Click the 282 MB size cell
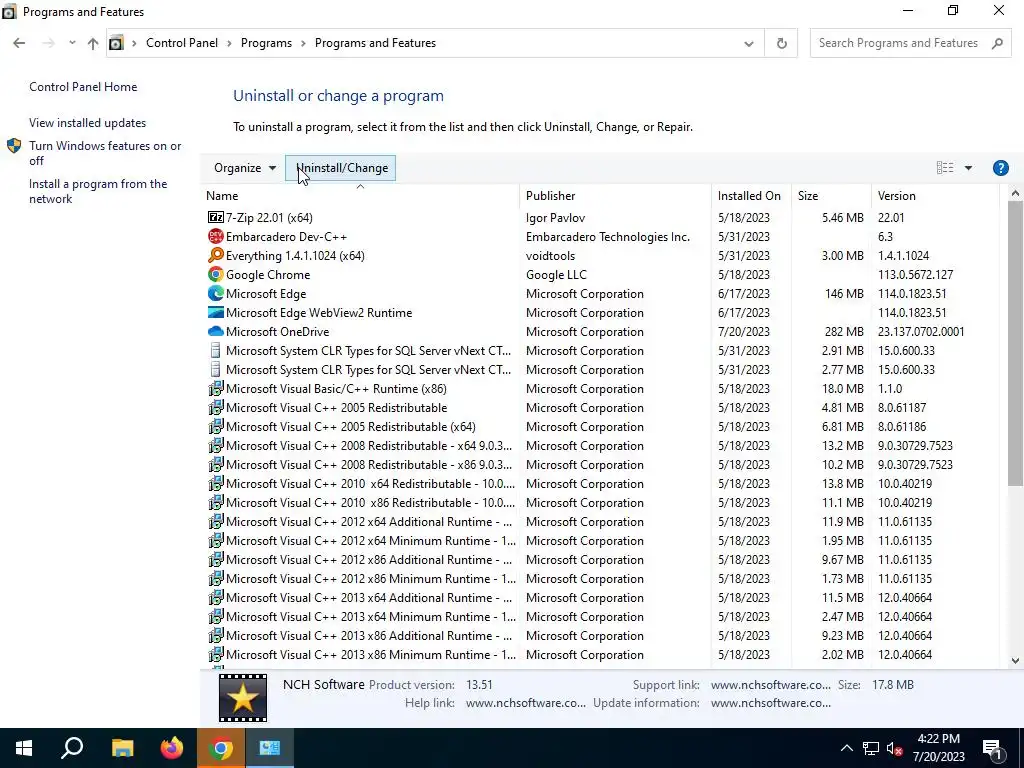The image size is (1024, 768). click(844, 331)
